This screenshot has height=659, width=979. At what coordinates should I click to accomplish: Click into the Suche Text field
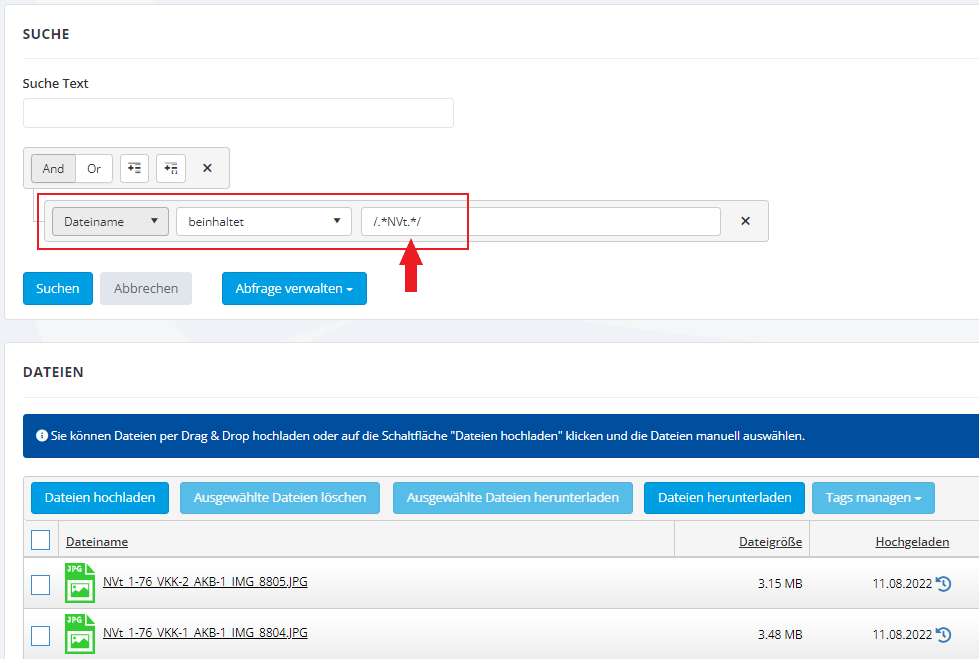point(238,113)
